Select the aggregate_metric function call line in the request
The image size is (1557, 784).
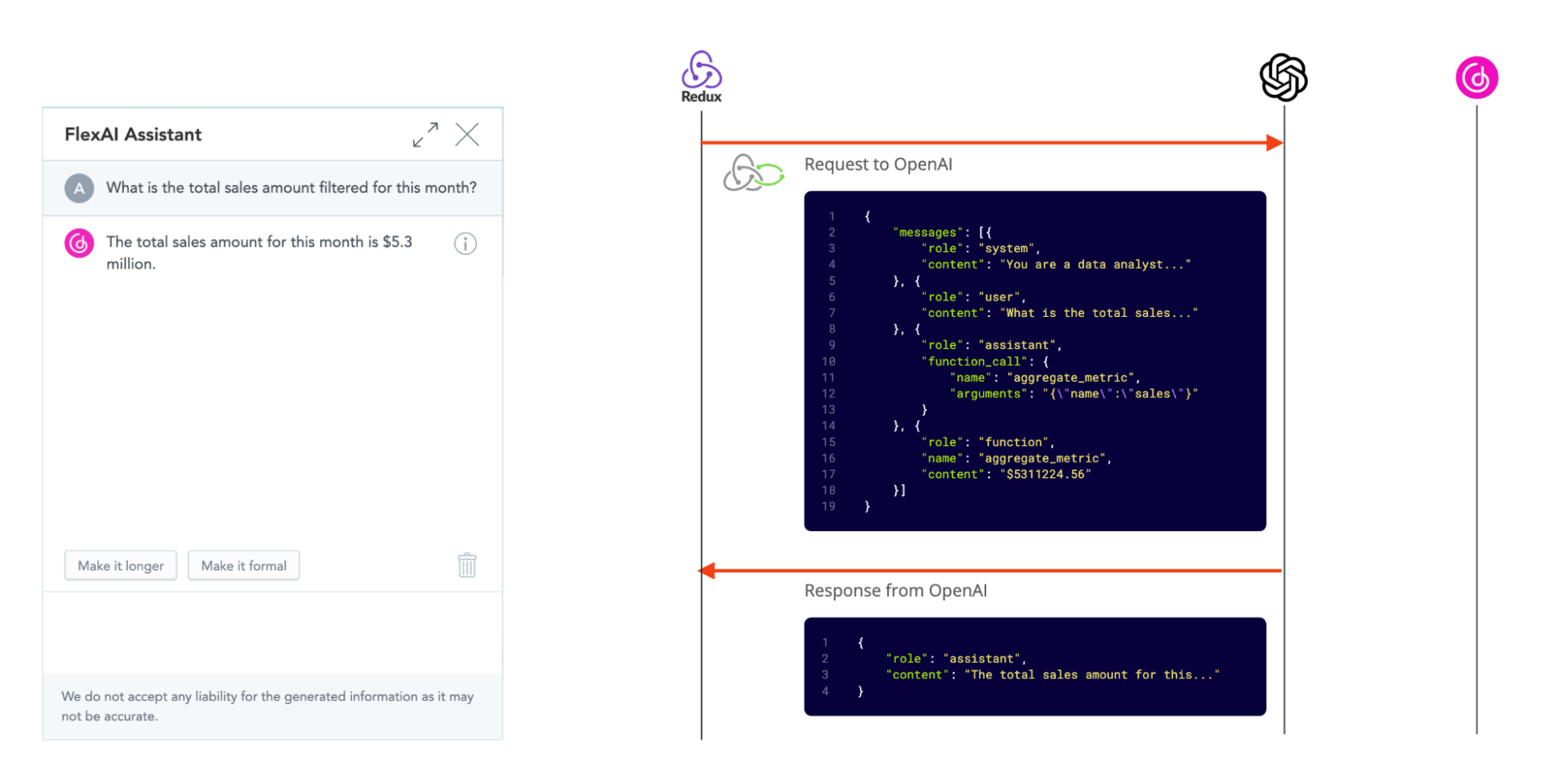tap(1044, 378)
